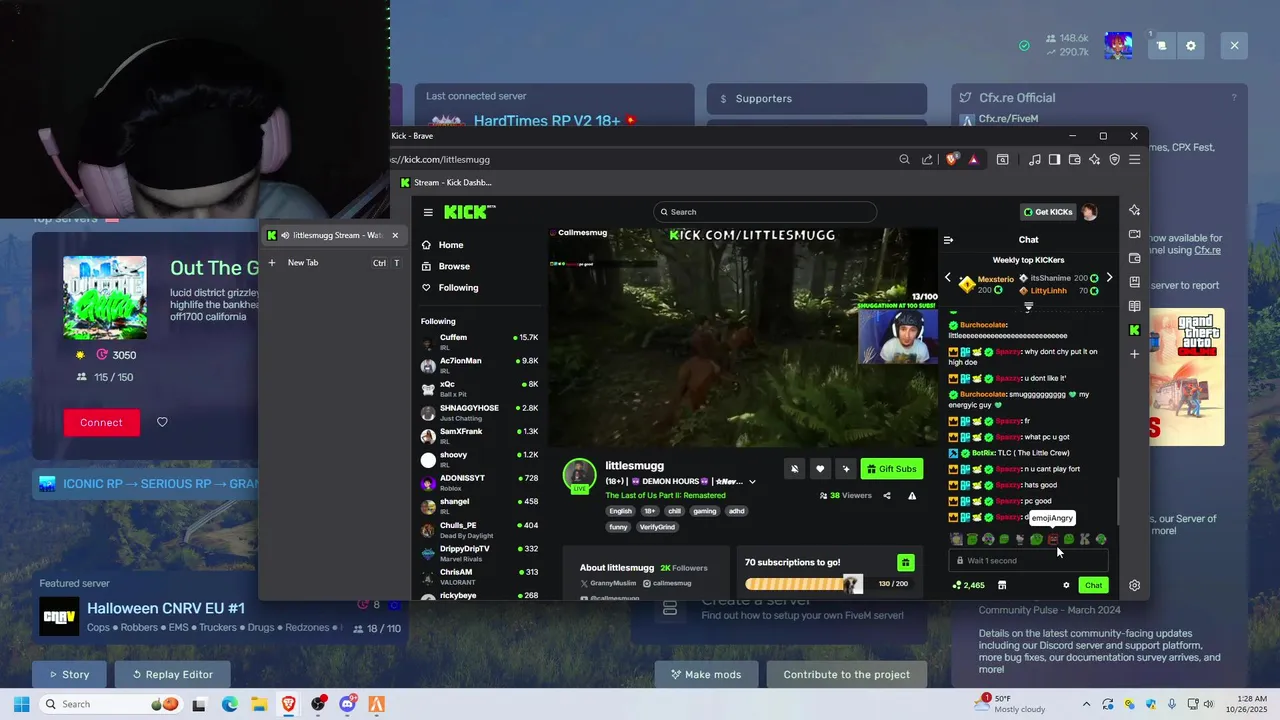
Task: Click the Kick search box
Action: click(765, 212)
